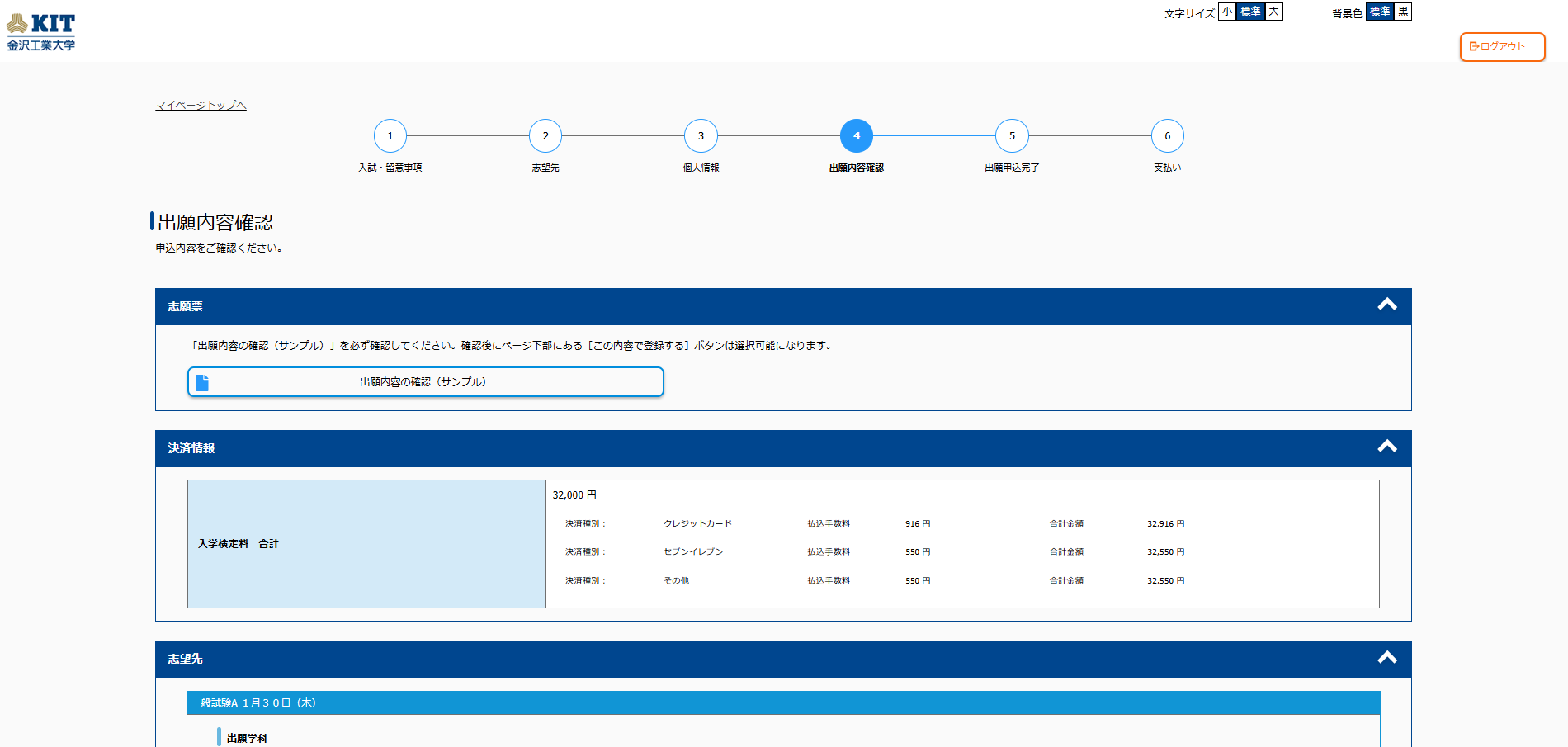Viewport: 1568px width, 747px height.
Task: Click the 32,550 円 total in セブンイレブン row
Action: point(1165,551)
